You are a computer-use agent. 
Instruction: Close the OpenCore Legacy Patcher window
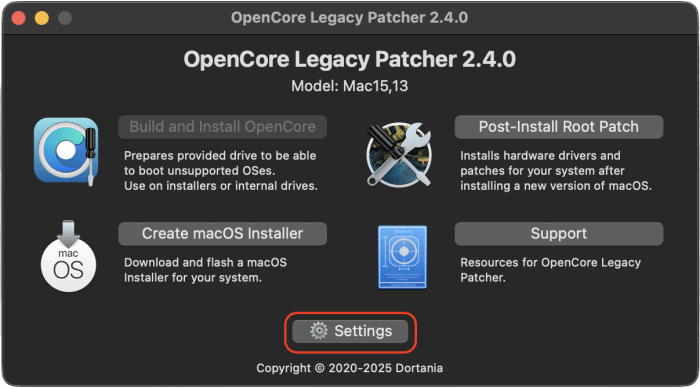click(18, 18)
